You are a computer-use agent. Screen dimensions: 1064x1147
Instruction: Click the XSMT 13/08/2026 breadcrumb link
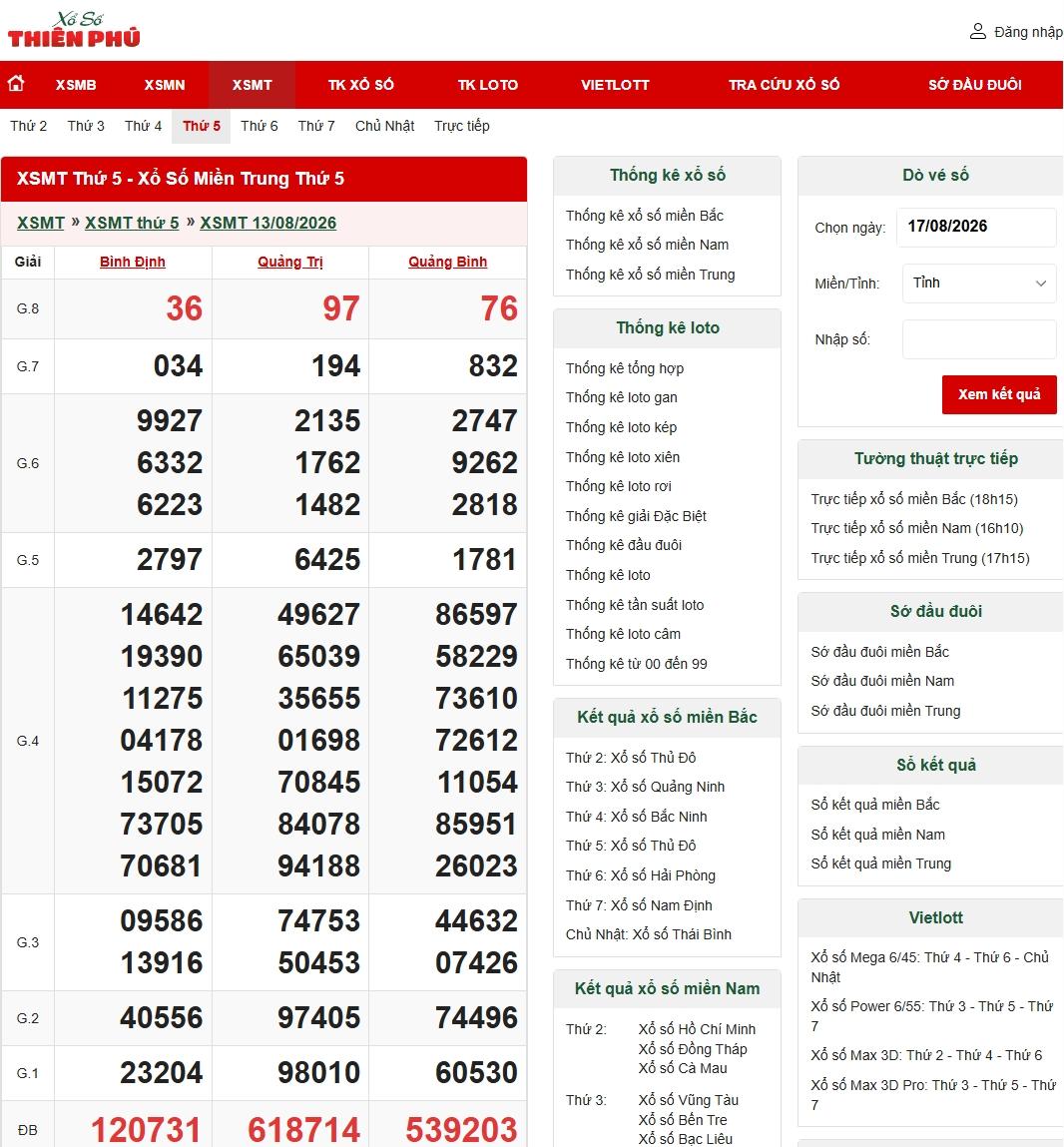(x=268, y=223)
